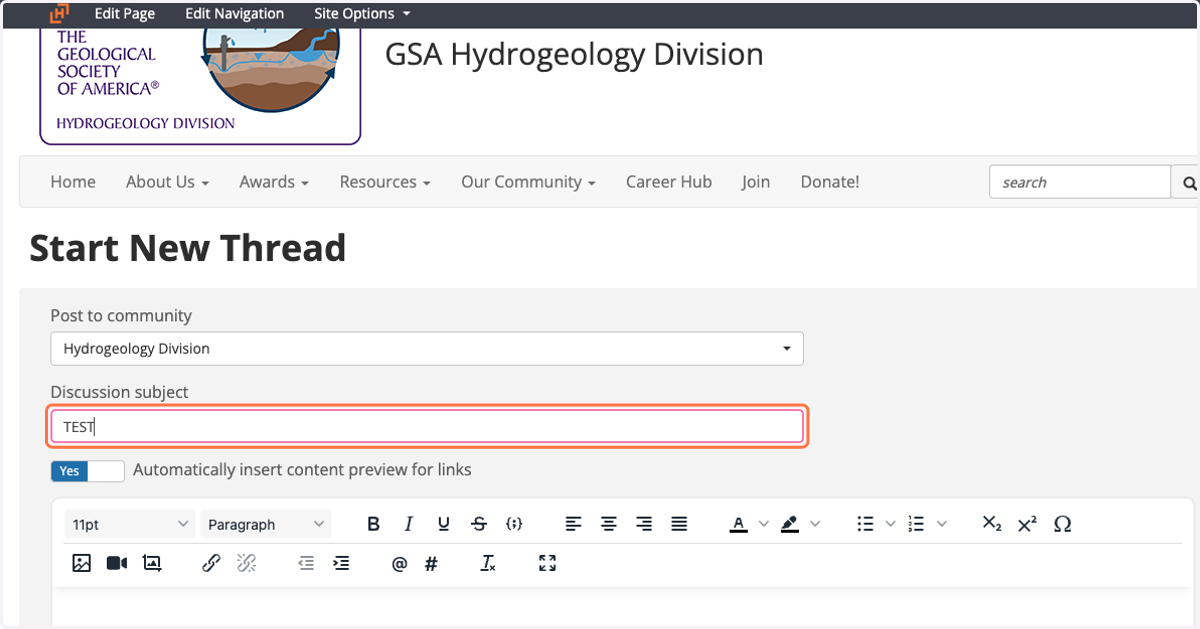Apply italic formatting
The image size is (1200, 629).
409,524
